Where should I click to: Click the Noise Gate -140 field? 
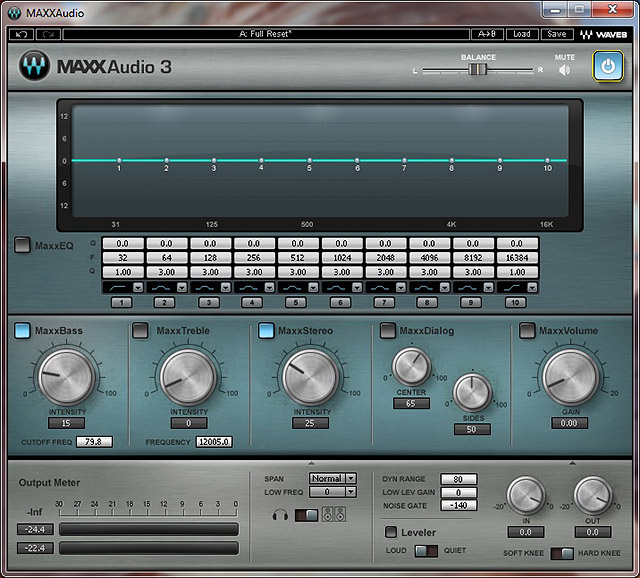[x=458, y=505]
